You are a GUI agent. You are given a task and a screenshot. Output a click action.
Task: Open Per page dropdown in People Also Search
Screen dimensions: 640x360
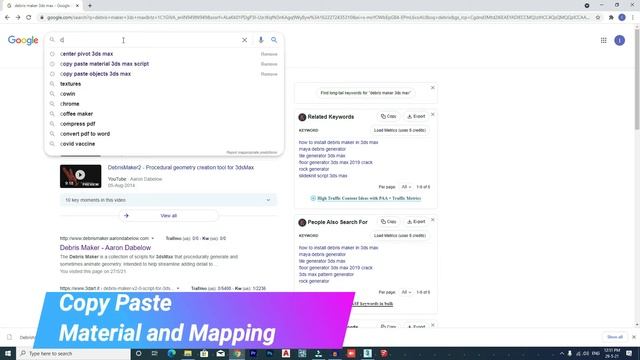[x=406, y=292]
